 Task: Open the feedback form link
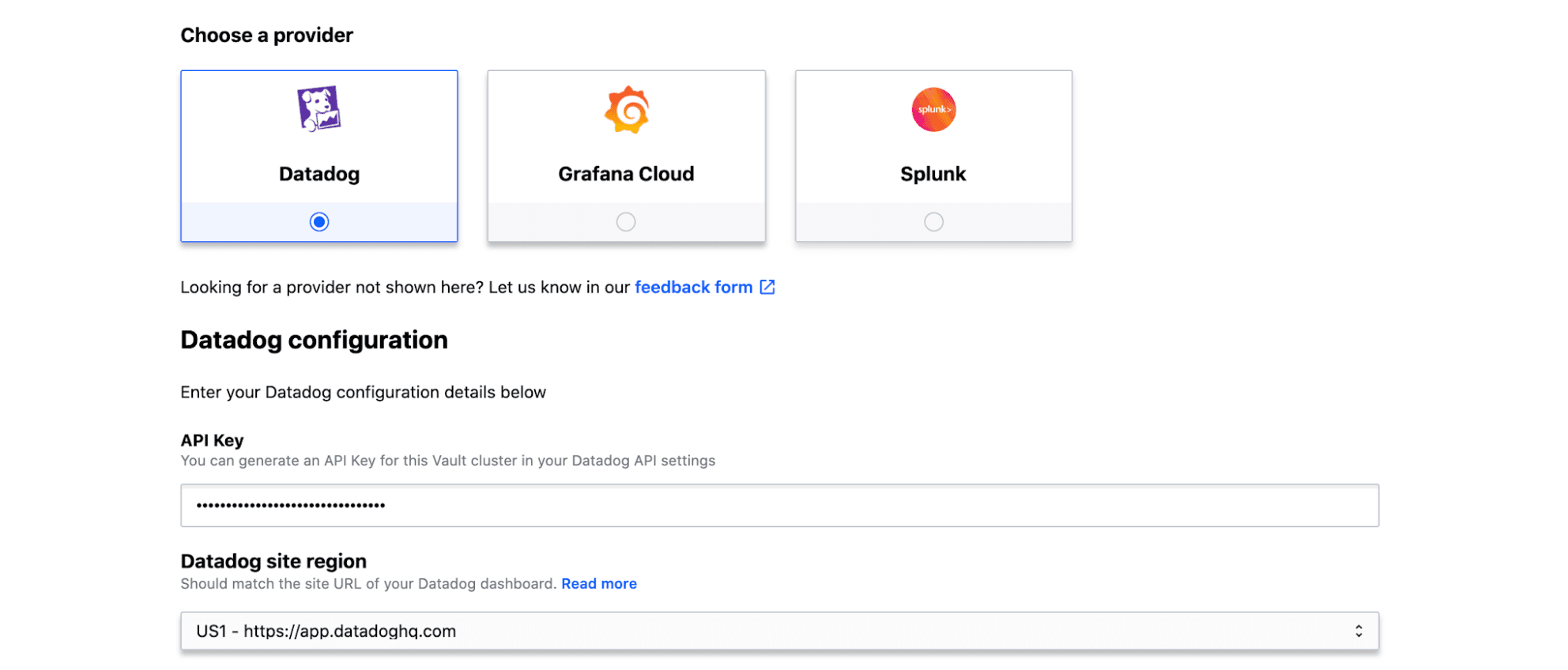(x=693, y=287)
